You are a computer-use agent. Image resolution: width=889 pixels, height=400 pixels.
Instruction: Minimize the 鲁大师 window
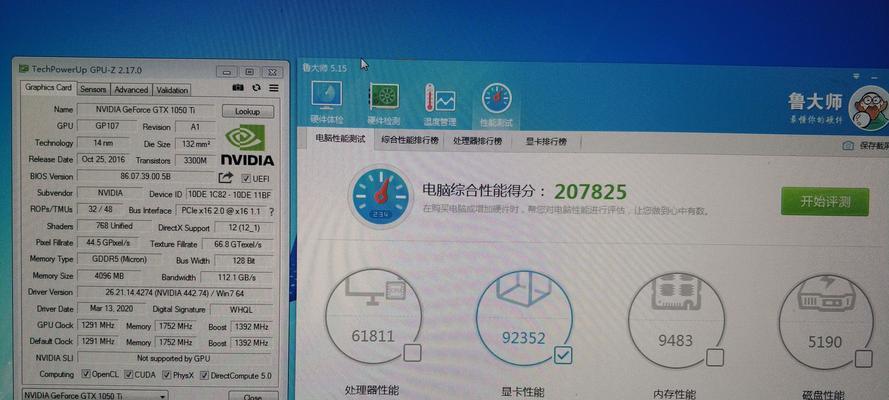[x=873, y=77]
